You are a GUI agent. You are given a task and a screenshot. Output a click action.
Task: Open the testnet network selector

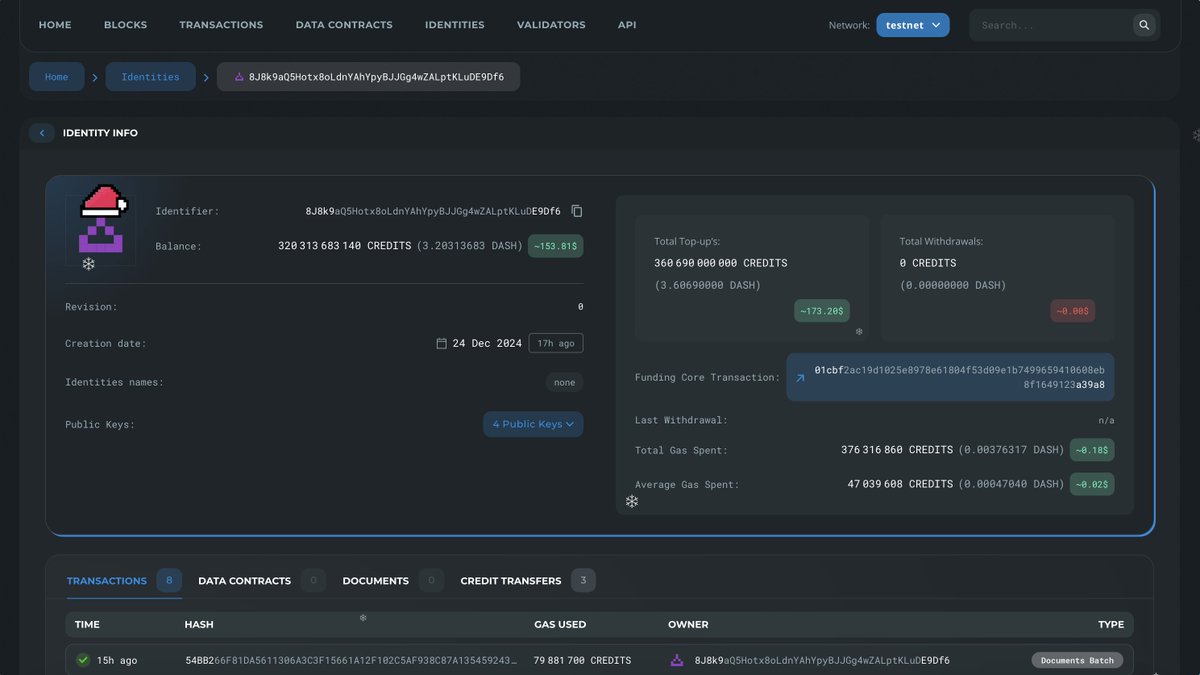pos(911,24)
